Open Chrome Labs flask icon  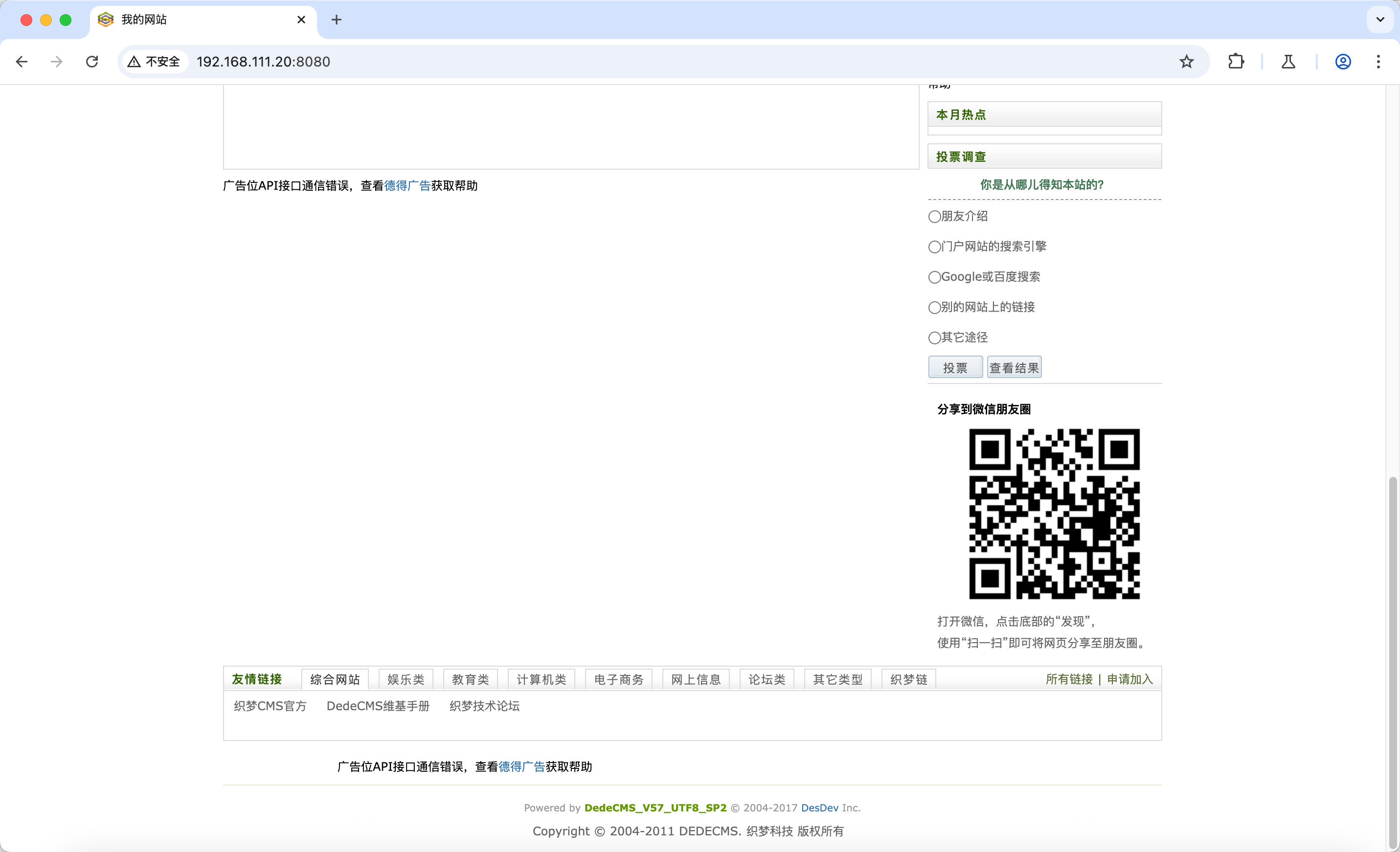point(1288,61)
